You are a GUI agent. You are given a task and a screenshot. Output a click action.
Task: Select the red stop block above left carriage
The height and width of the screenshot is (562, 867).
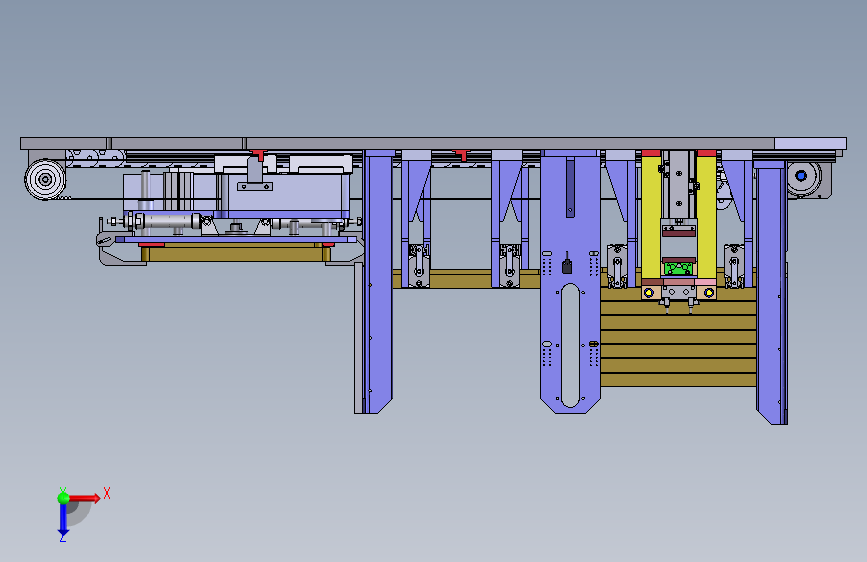[x=258, y=154]
